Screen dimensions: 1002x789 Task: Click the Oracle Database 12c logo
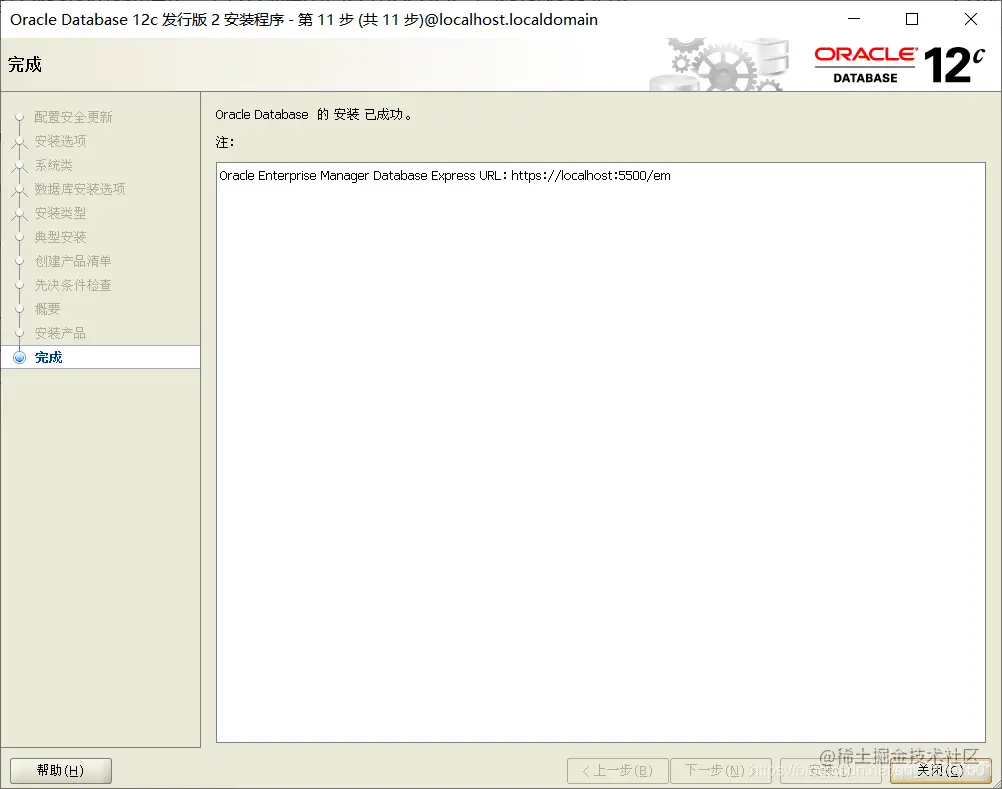pyautogui.click(x=900, y=65)
